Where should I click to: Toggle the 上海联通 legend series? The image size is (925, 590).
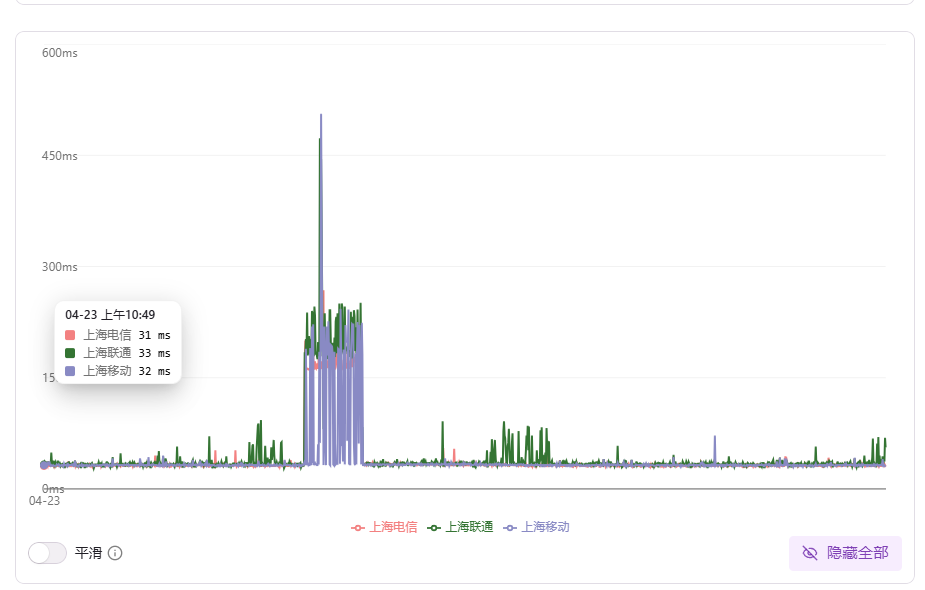pos(460,527)
